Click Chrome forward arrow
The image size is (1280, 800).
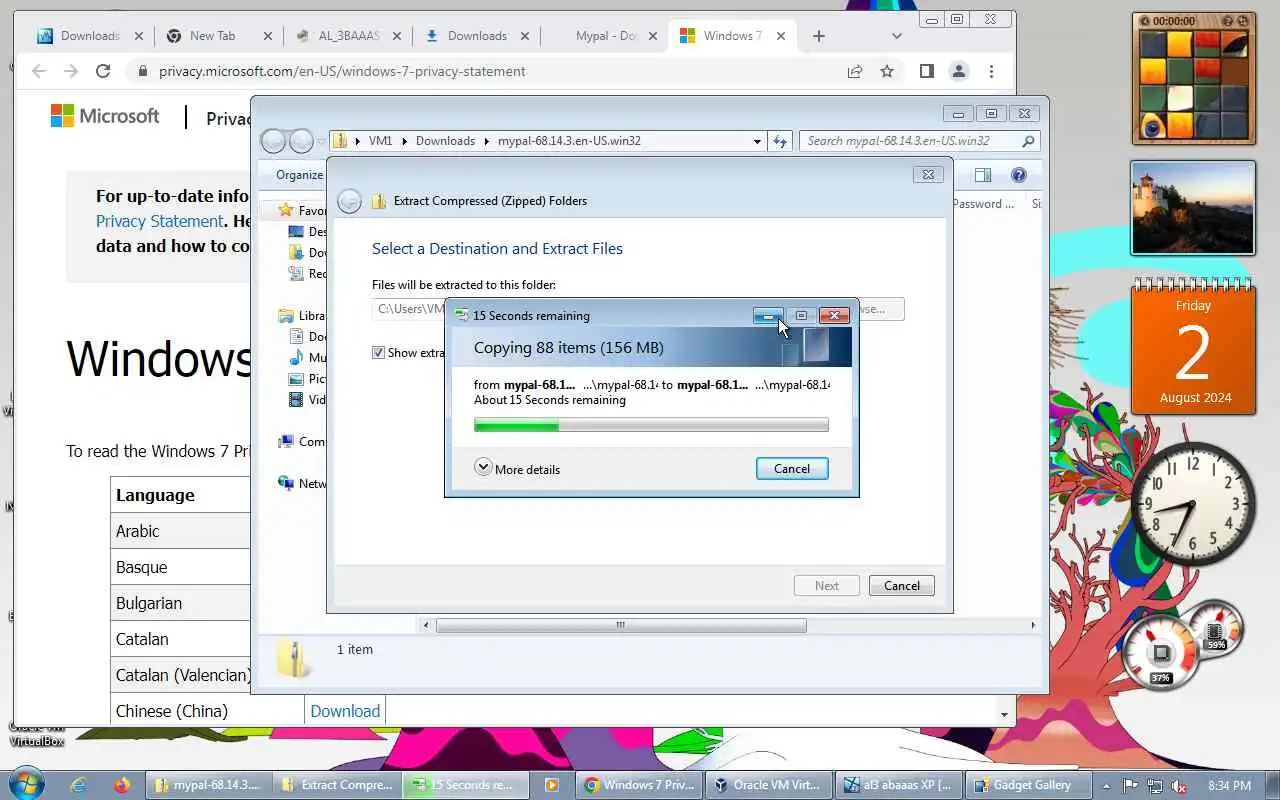71,71
